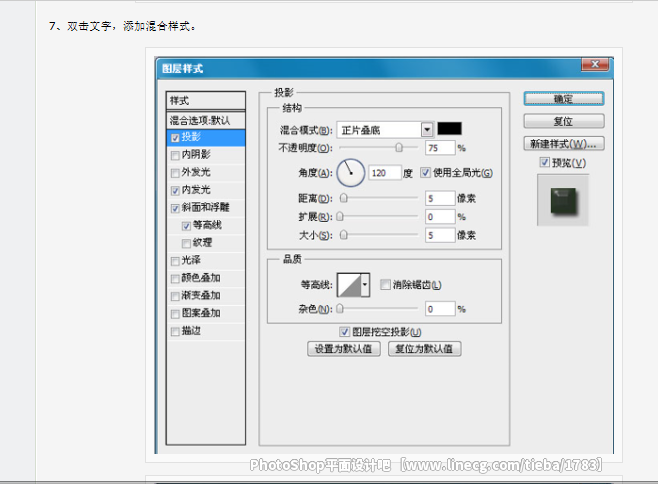Enable the 渐变叠加 checkbox
Screen dimensions: 658x484
tap(175, 296)
